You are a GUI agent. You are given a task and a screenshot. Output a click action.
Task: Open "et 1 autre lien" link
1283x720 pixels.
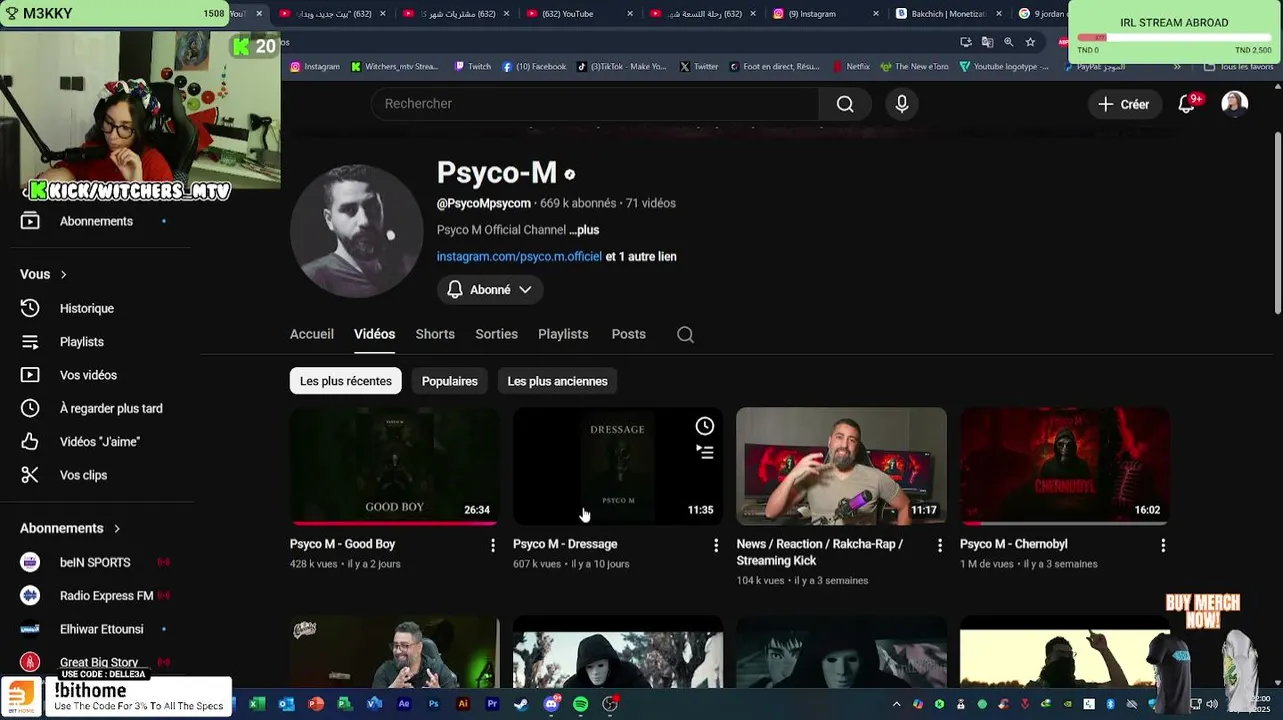(641, 257)
